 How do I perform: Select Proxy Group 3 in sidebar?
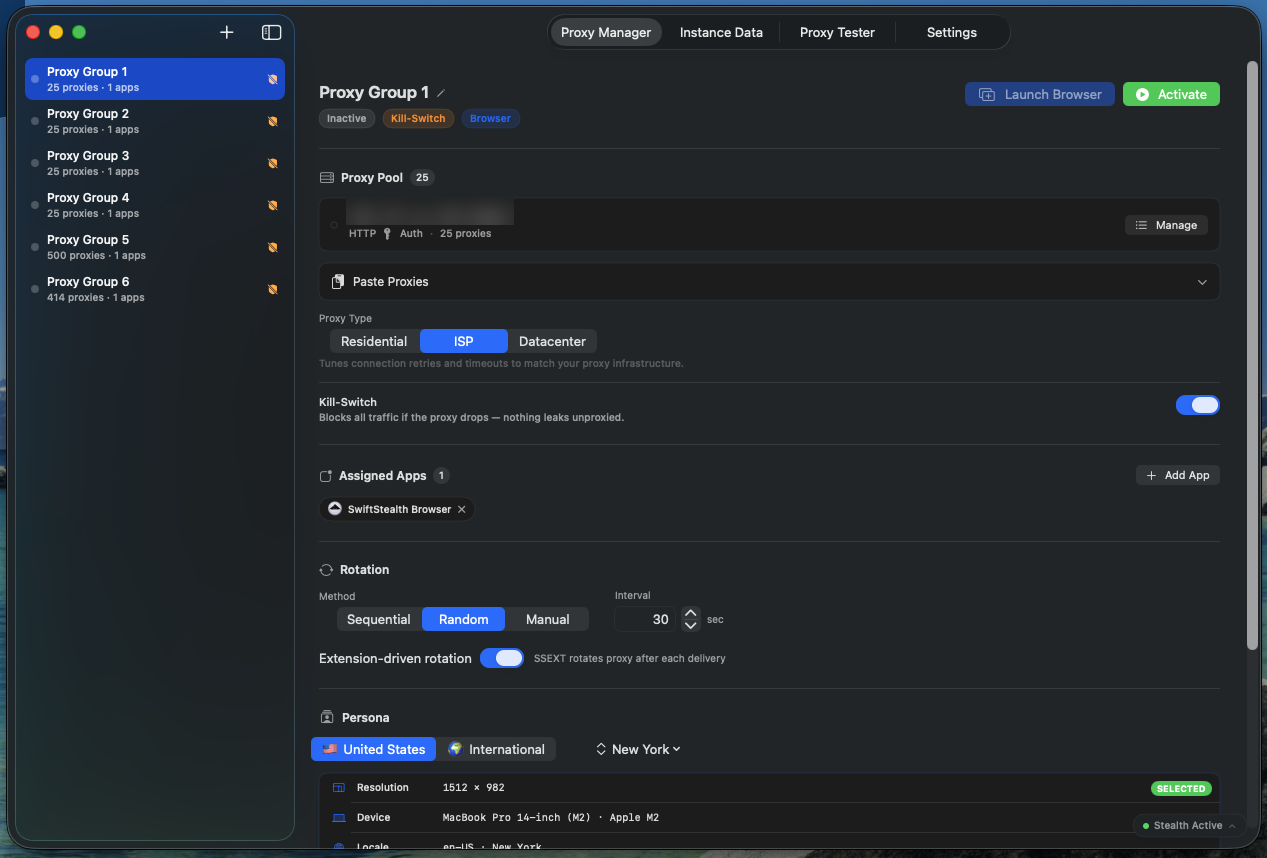click(155, 163)
